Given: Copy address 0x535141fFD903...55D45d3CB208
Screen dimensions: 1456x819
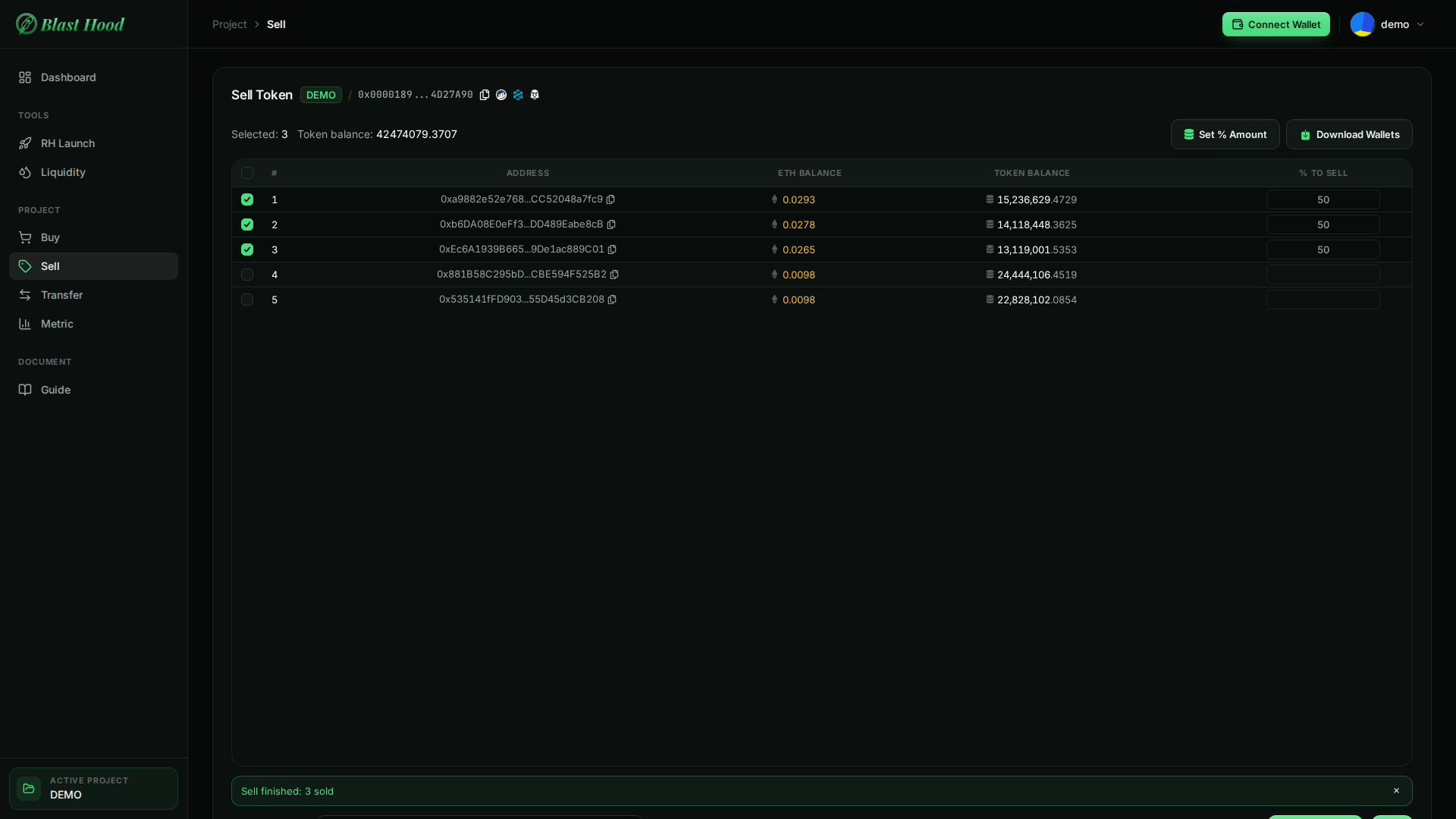Looking at the screenshot, I should pyautogui.click(x=612, y=300).
